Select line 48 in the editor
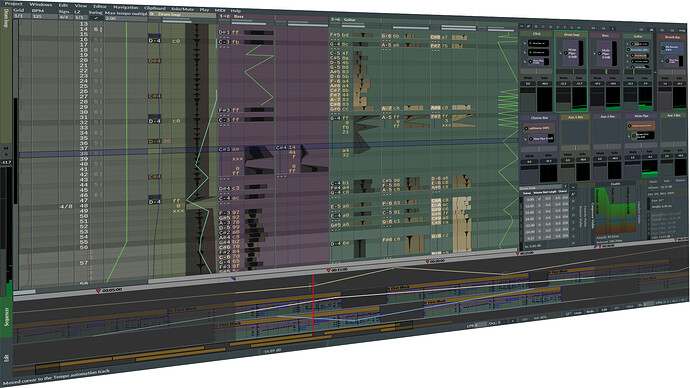 (x=84, y=205)
